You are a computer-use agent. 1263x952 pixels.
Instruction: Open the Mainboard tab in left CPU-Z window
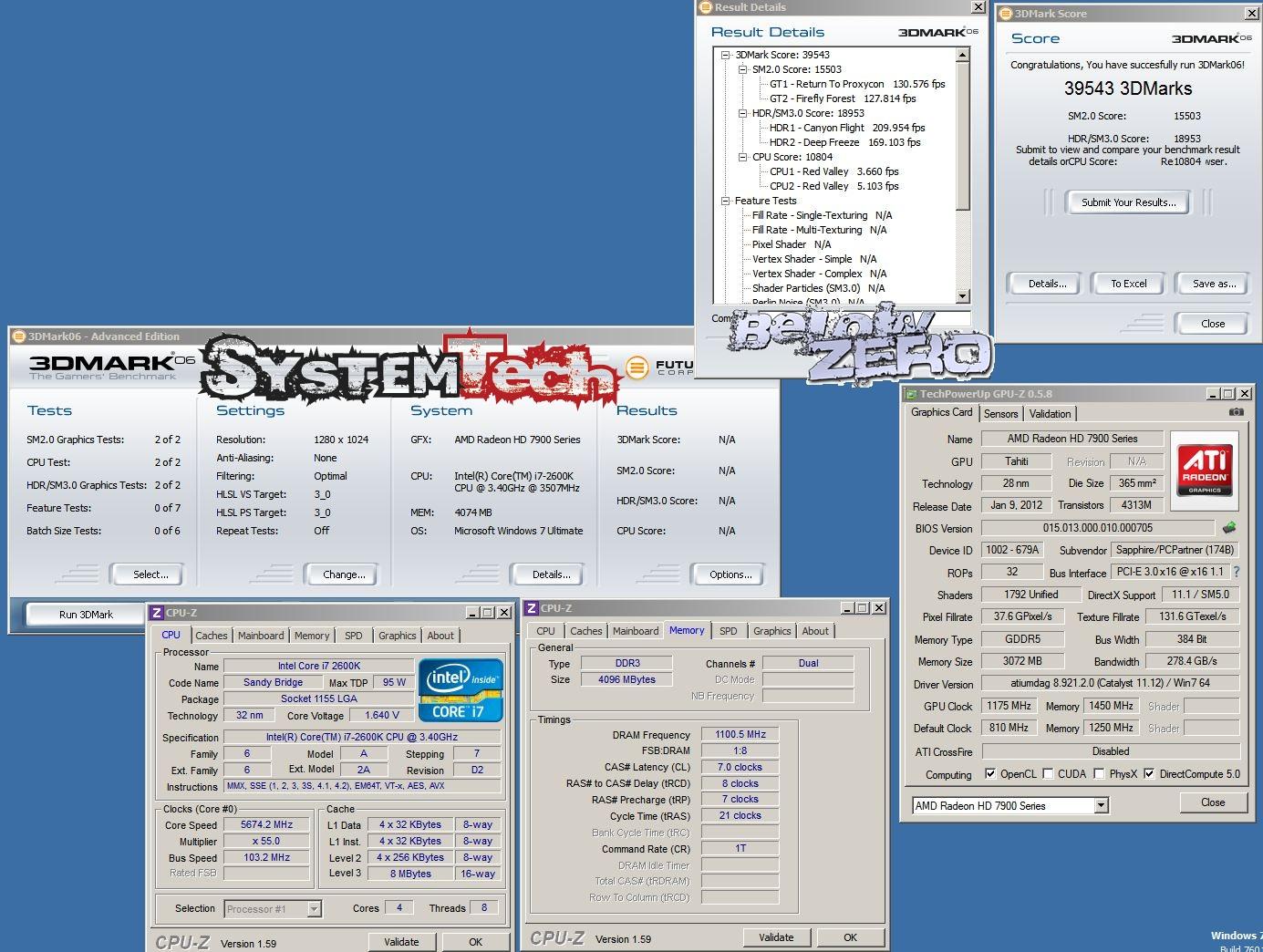click(261, 636)
